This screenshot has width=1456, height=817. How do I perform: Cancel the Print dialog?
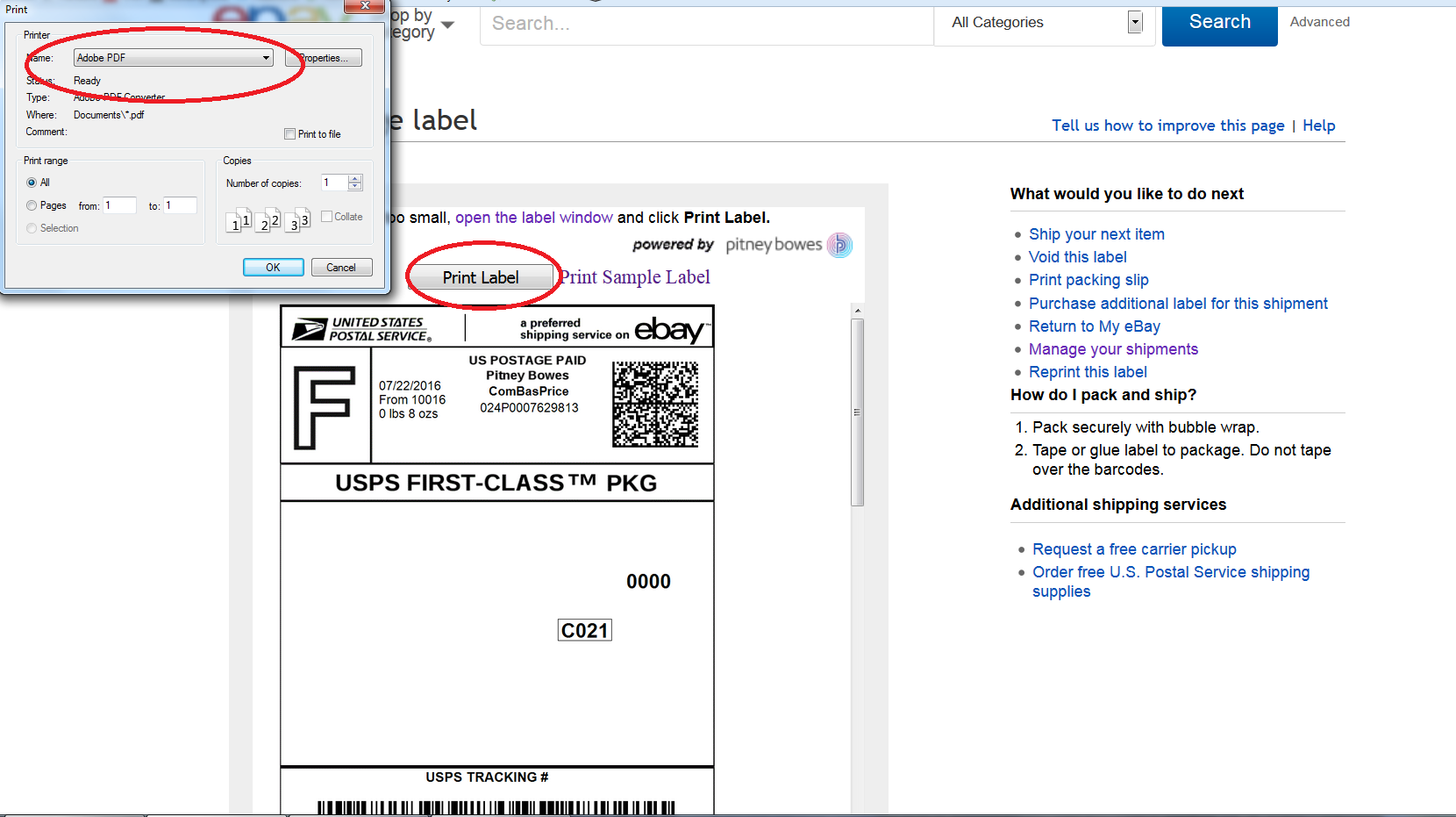341,268
